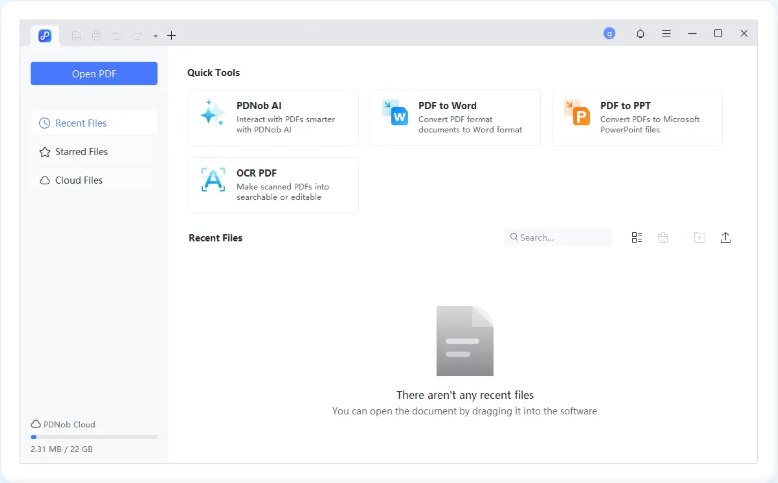Open notifications bell icon

pyautogui.click(x=640, y=34)
